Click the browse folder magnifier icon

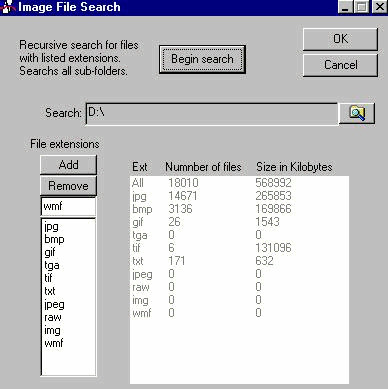(x=357, y=113)
